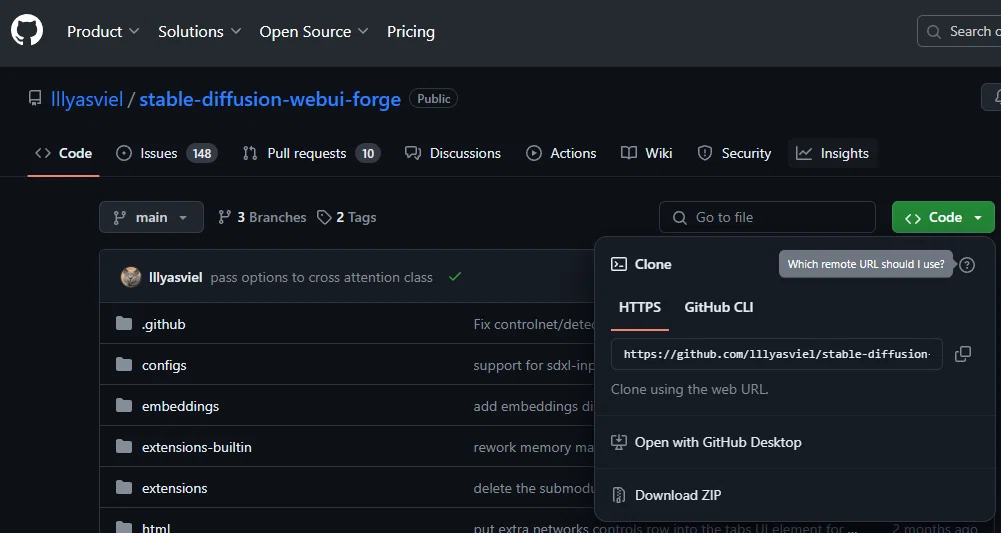The image size is (1001, 533).
Task: Click the folder icon beside configs
Action: click(x=124, y=364)
